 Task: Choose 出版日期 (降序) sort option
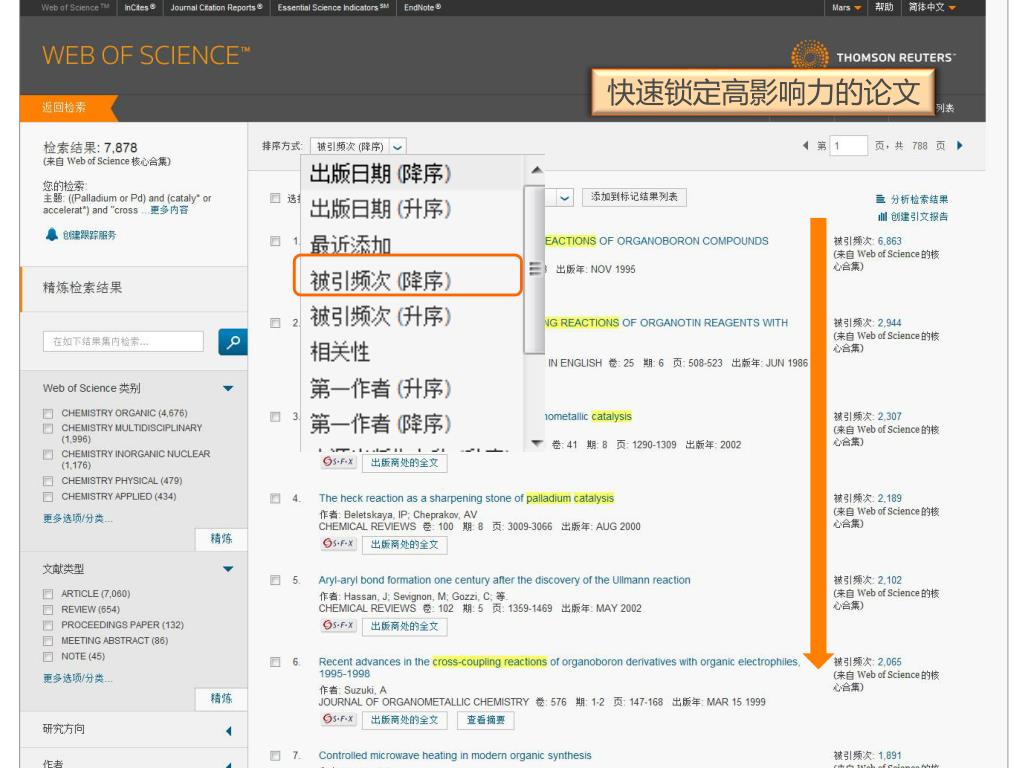point(380,174)
